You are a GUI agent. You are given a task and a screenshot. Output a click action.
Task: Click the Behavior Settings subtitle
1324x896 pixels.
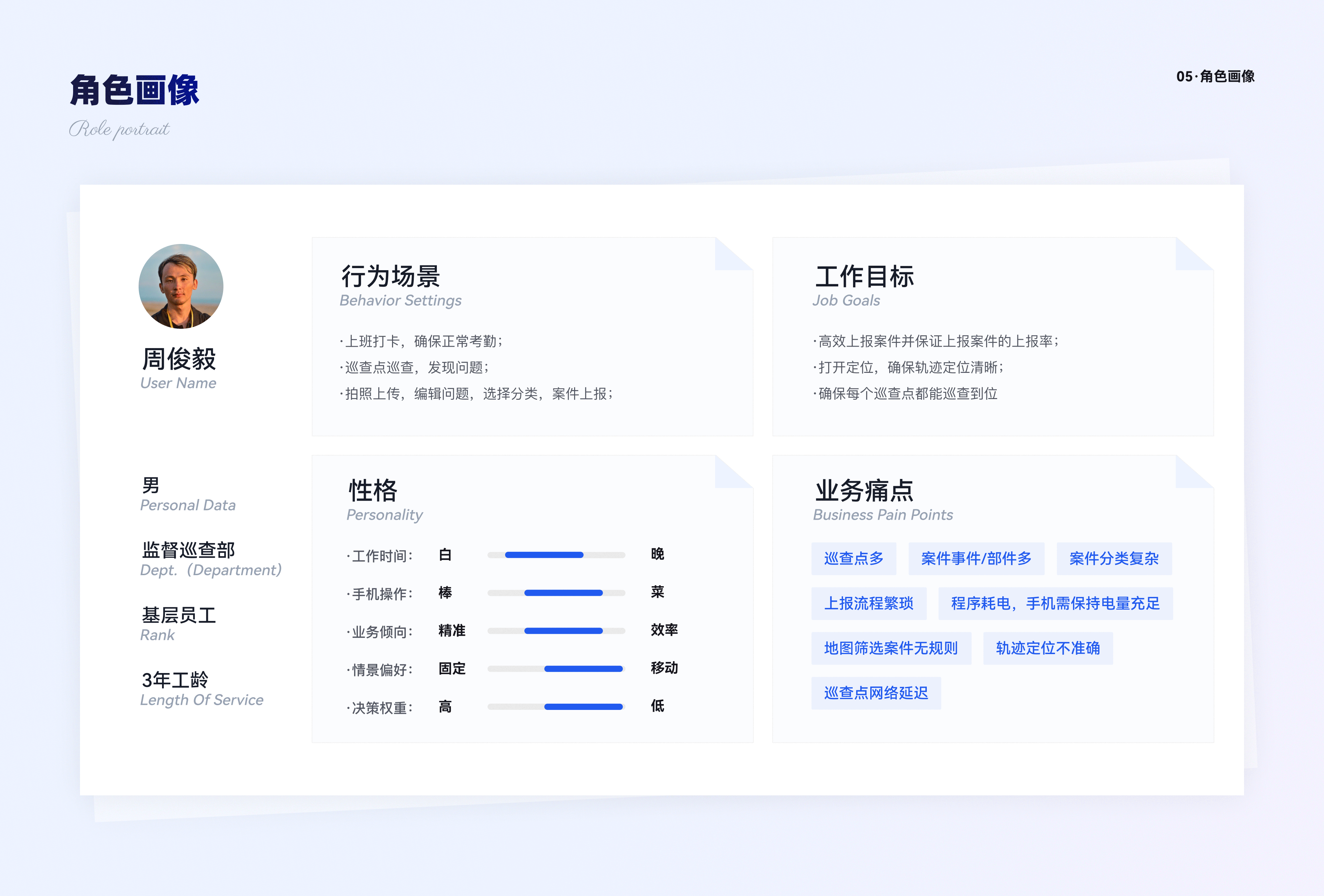point(401,301)
